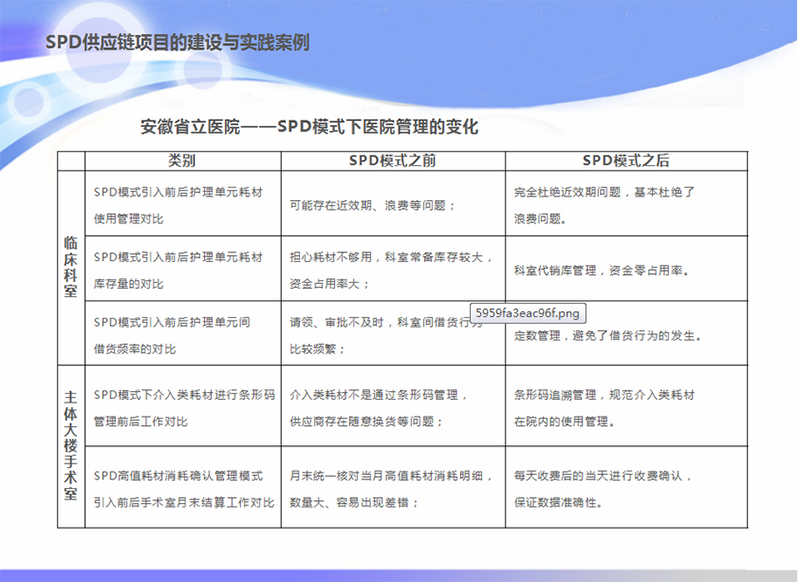Click the slide title 'SPD供应链项目的建设与实践案例'
Viewport: 800px width, 582px height.
click(178, 42)
